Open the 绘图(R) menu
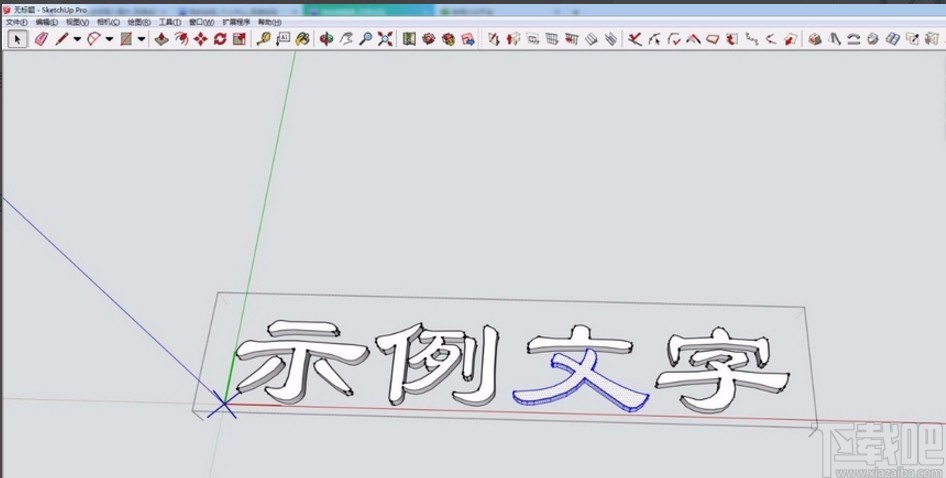 coord(139,22)
